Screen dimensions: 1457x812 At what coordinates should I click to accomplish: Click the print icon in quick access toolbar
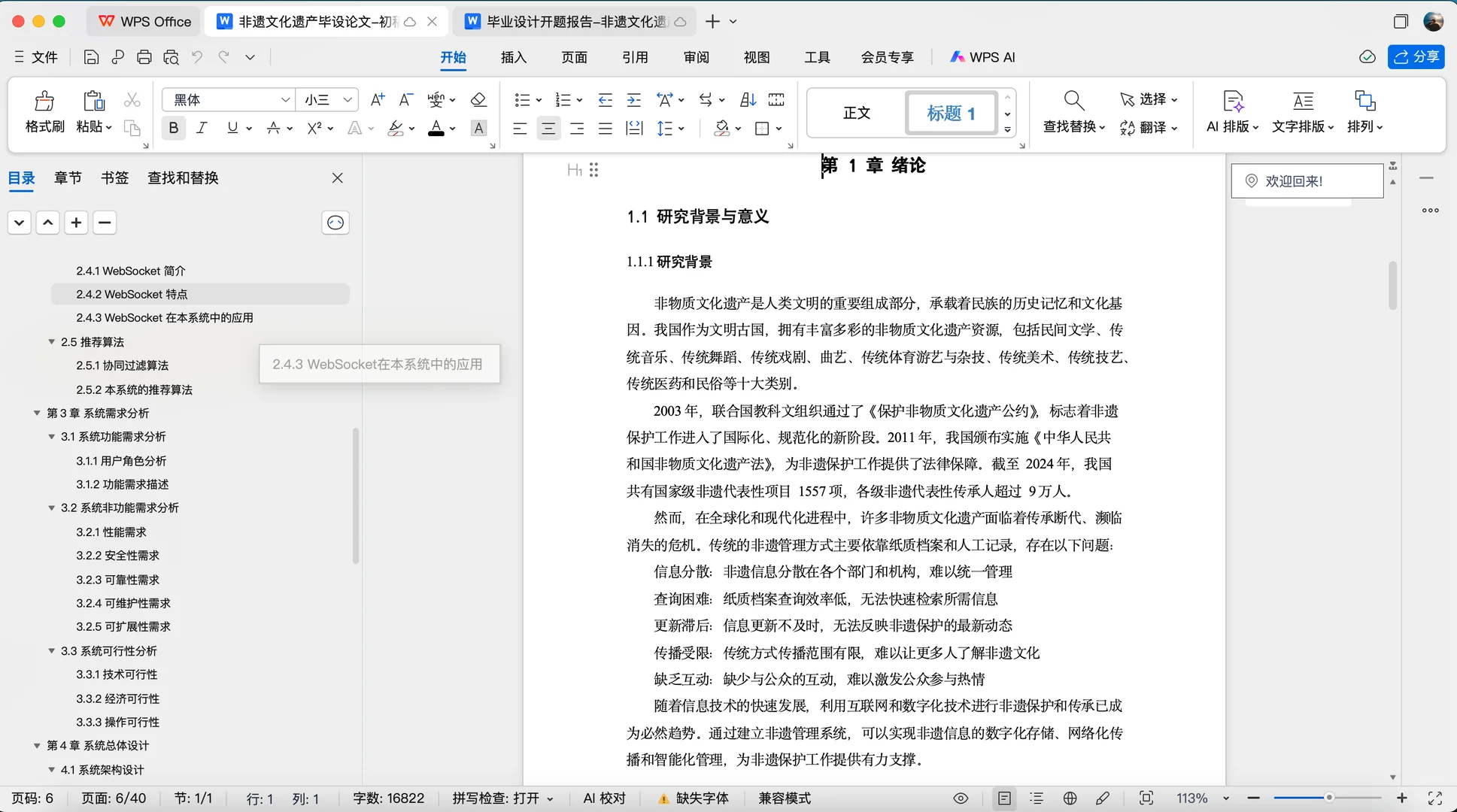coord(144,56)
